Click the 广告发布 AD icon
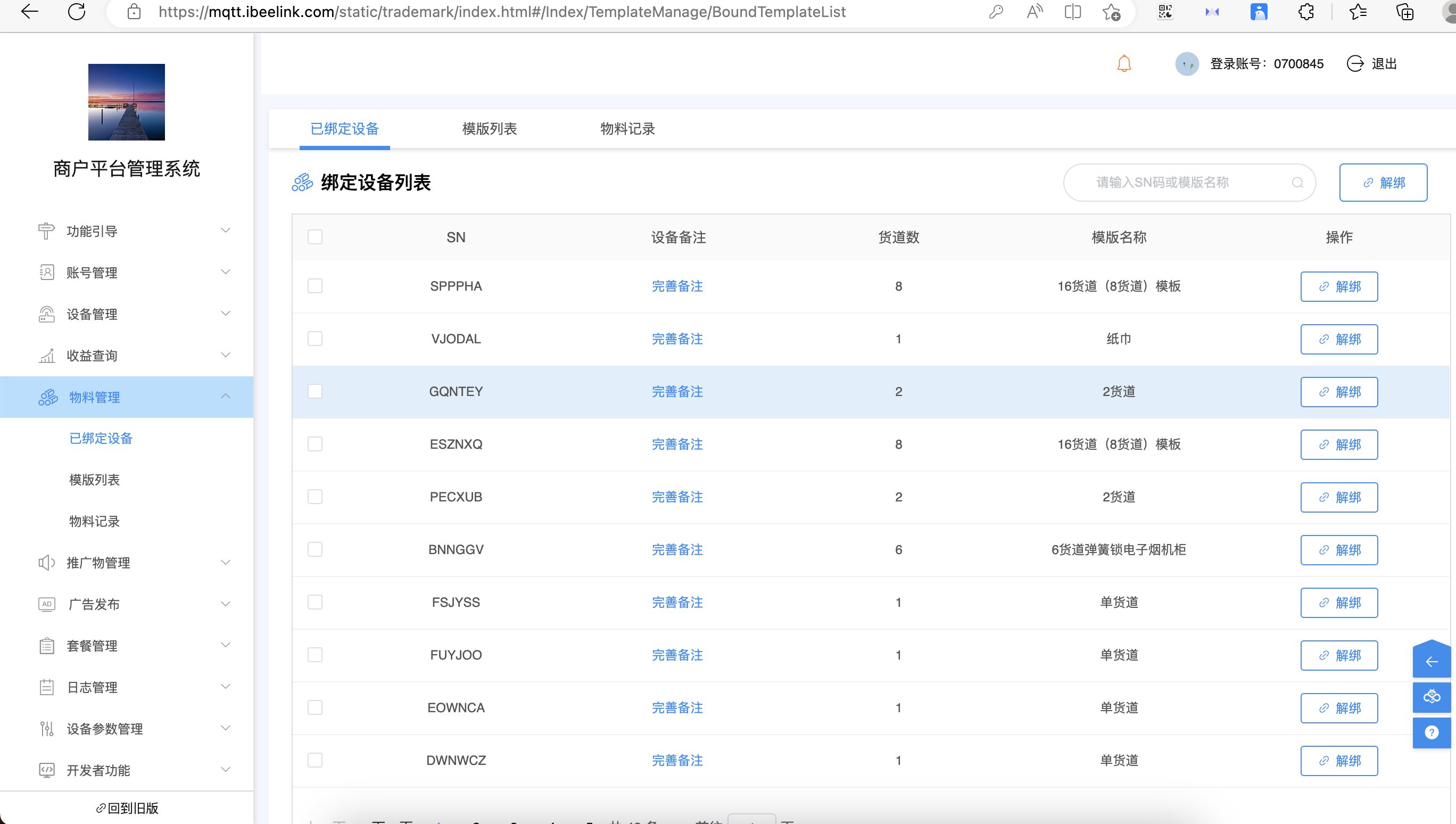Screen dimensions: 1456x824 (46, 604)
